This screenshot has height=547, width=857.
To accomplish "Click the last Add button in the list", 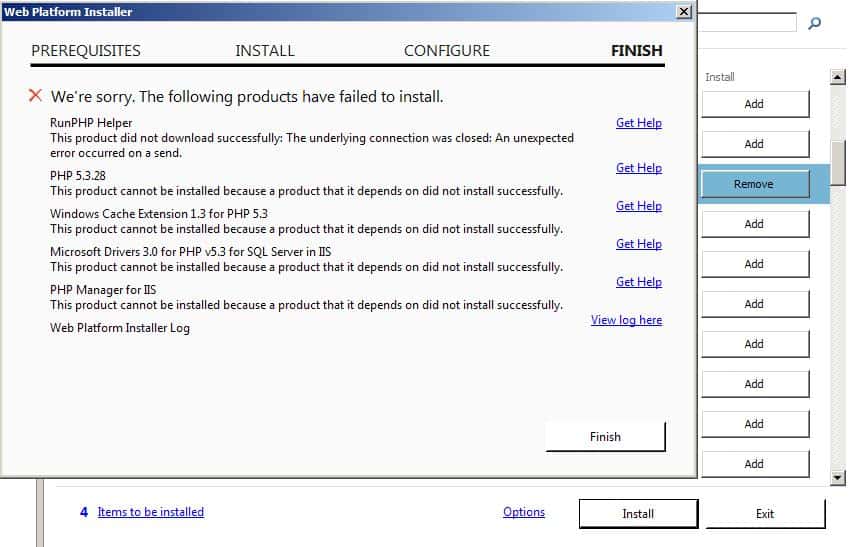I will coord(755,464).
